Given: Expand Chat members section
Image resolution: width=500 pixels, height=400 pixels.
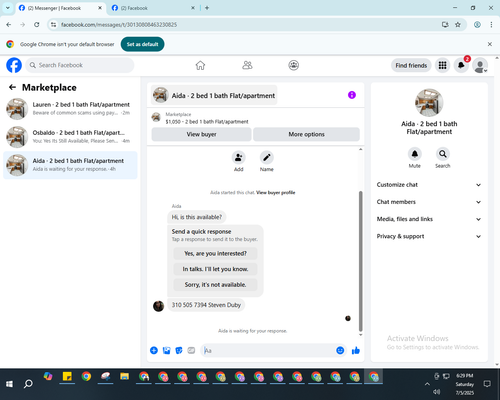Looking at the screenshot, I should click(x=429, y=202).
